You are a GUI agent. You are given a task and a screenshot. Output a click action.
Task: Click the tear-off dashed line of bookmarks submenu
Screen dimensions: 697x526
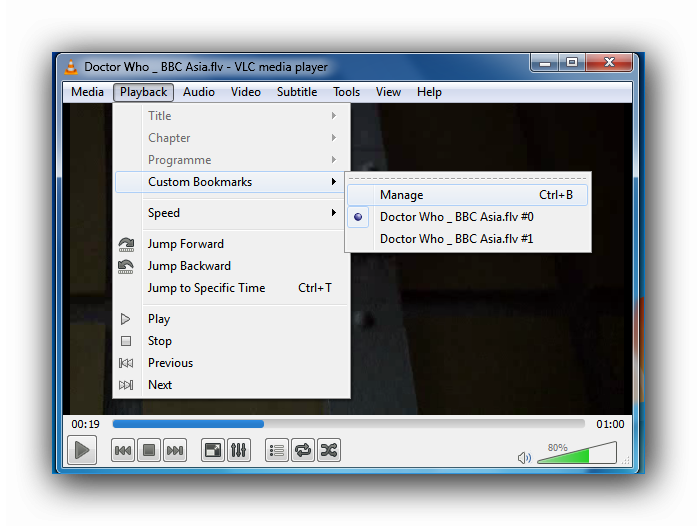[x=468, y=179]
